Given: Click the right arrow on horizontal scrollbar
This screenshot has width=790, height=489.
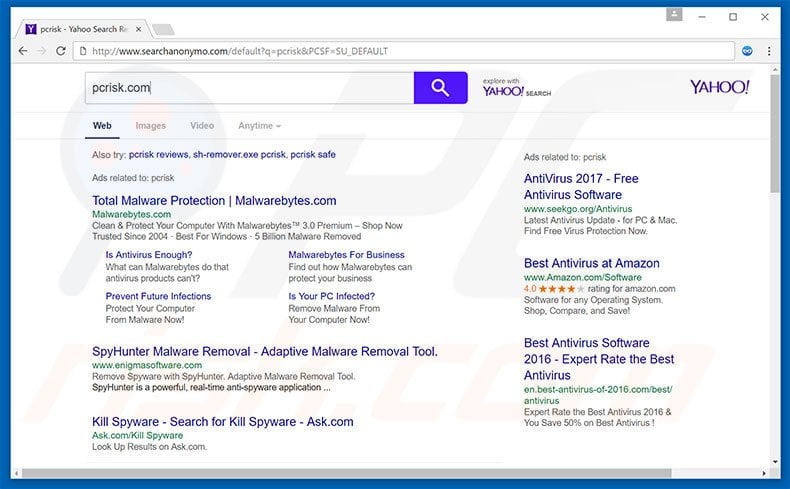Looking at the screenshot, I should coord(764,473).
